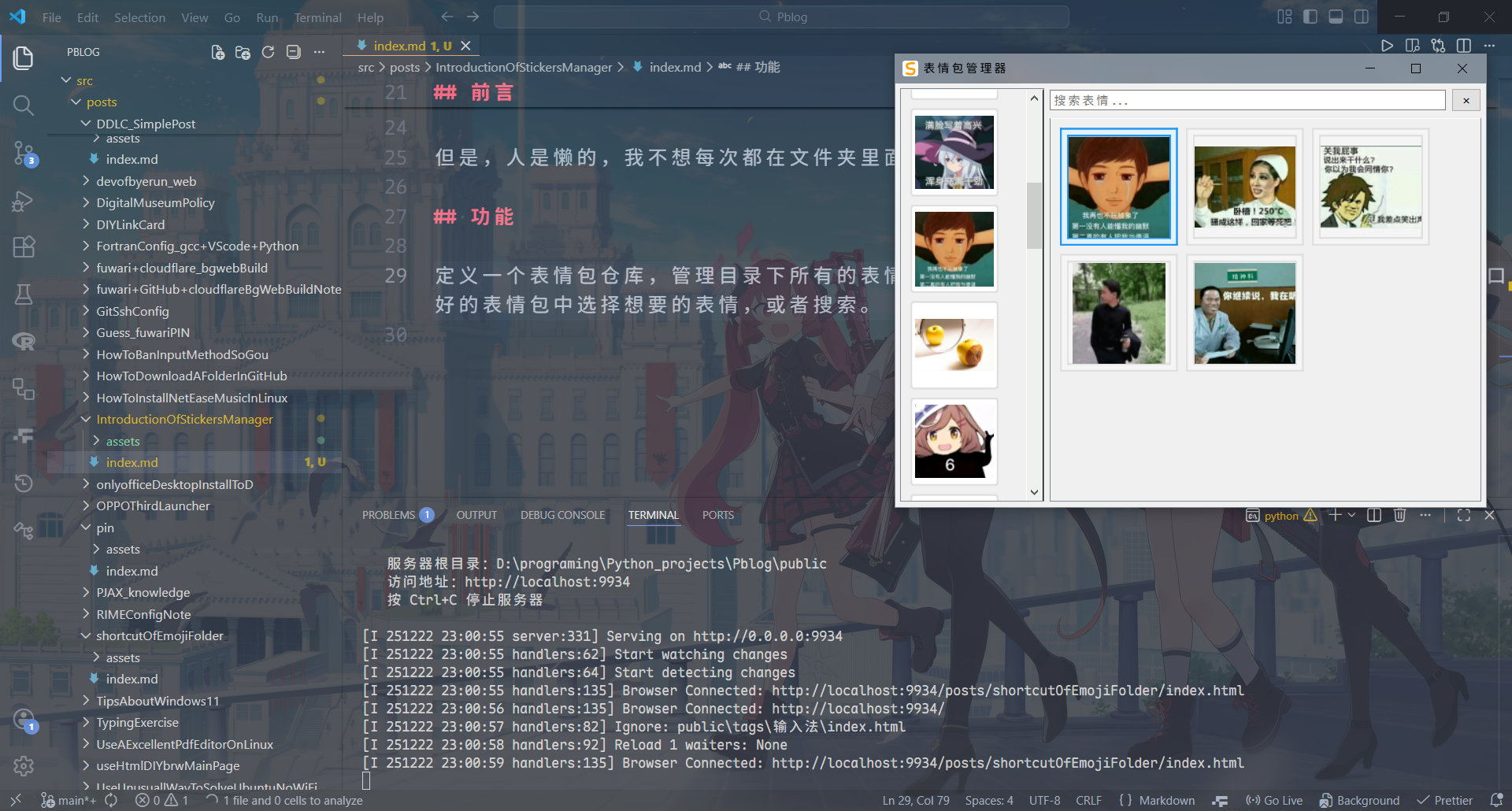This screenshot has height=811, width=1512.
Task: Create a new file in the Explorer
Action: click(x=218, y=52)
